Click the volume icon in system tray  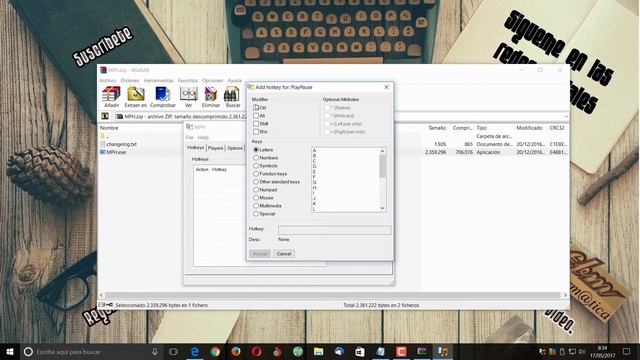tap(582, 351)
